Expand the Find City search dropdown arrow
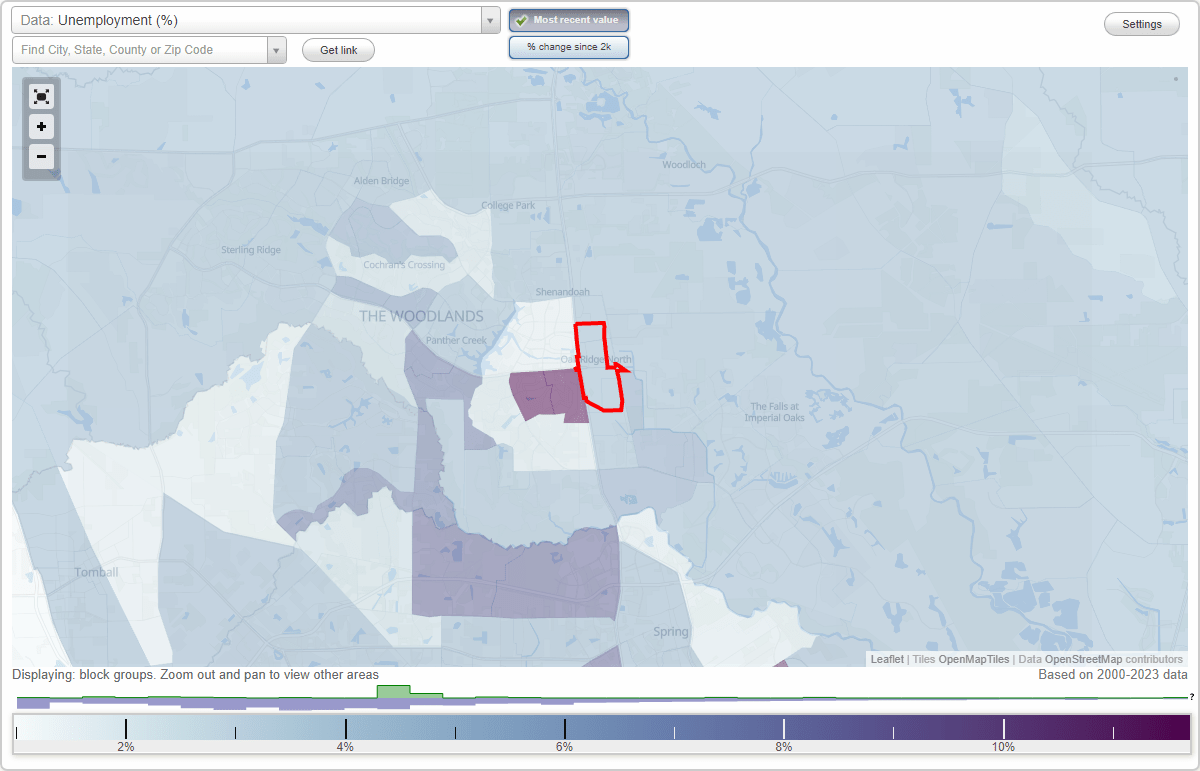This screenshot has width=1200, height=771. (x=276, y=50)
